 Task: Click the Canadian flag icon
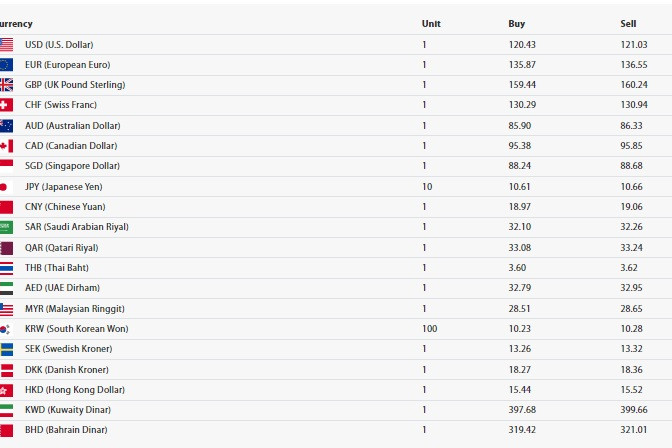[x=6, y=146]
